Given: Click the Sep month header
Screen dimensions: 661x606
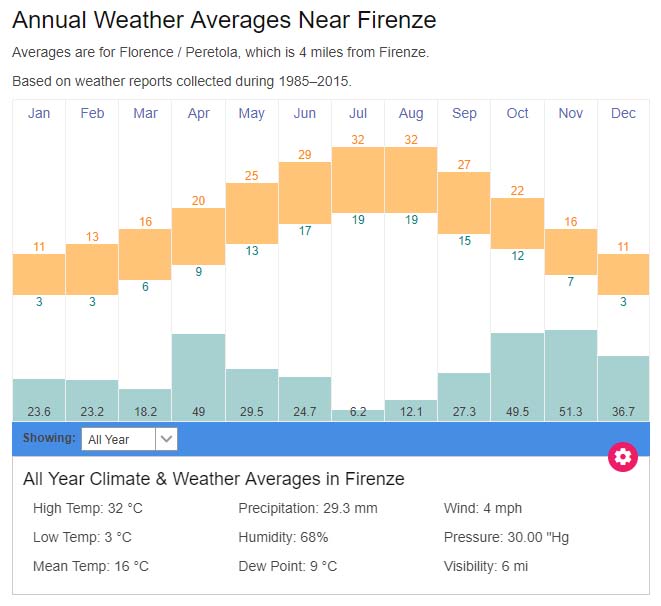Looking at the screenshot, I should 464,113.
